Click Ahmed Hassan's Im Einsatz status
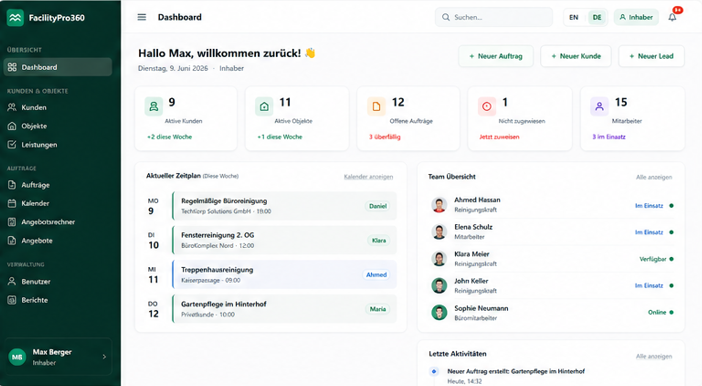Screen dimensions: 702x386 (x=649, y=206)
